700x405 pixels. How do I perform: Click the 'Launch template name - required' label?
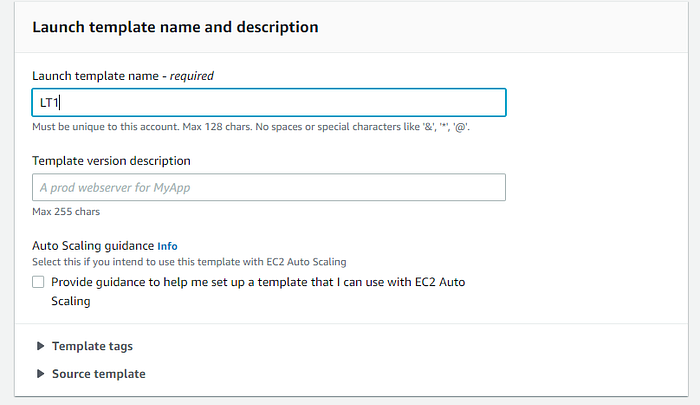point(123,75)
